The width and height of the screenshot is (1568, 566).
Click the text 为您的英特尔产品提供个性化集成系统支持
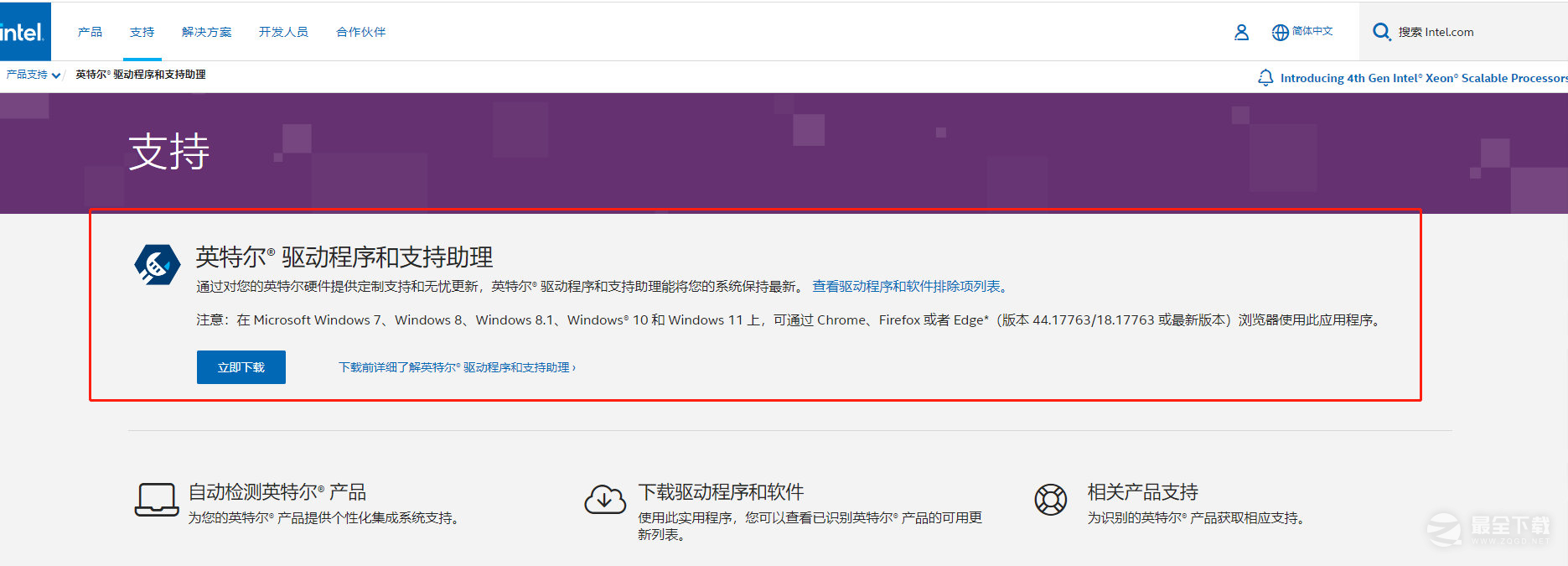click(x=325, y=518)
